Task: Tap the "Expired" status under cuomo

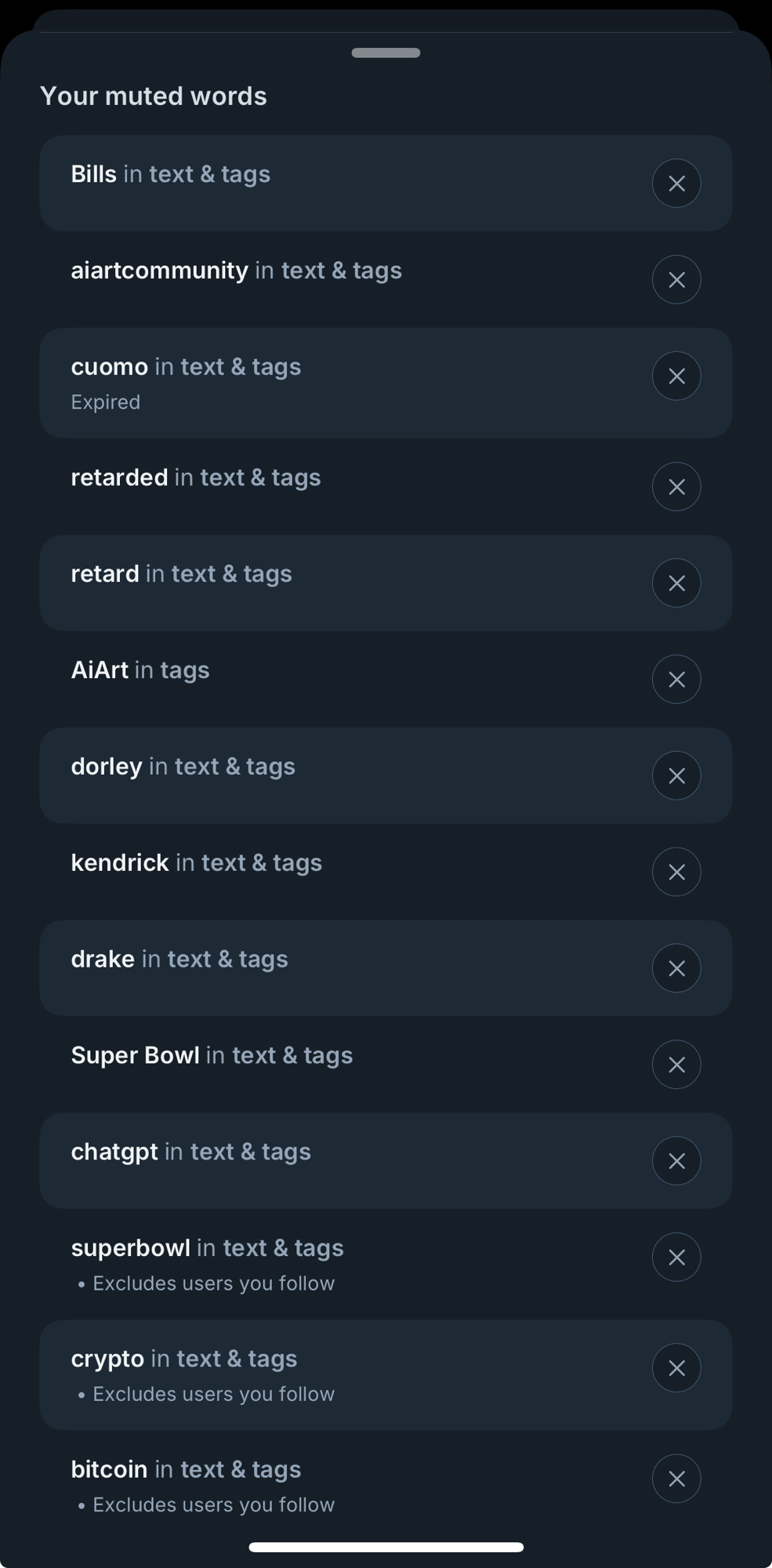Action: tap(106, 402)
